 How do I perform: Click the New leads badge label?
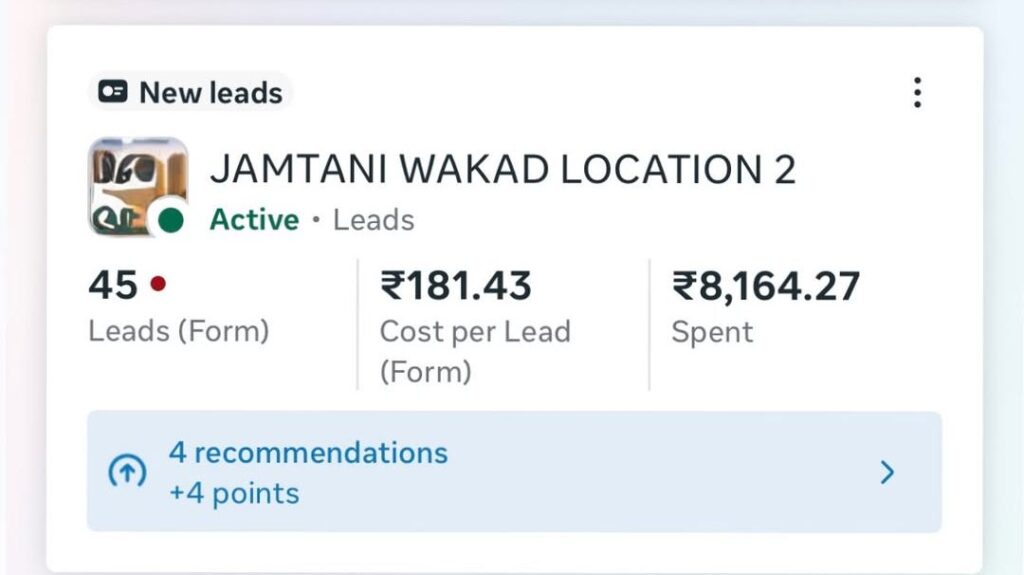coord(211,93)
